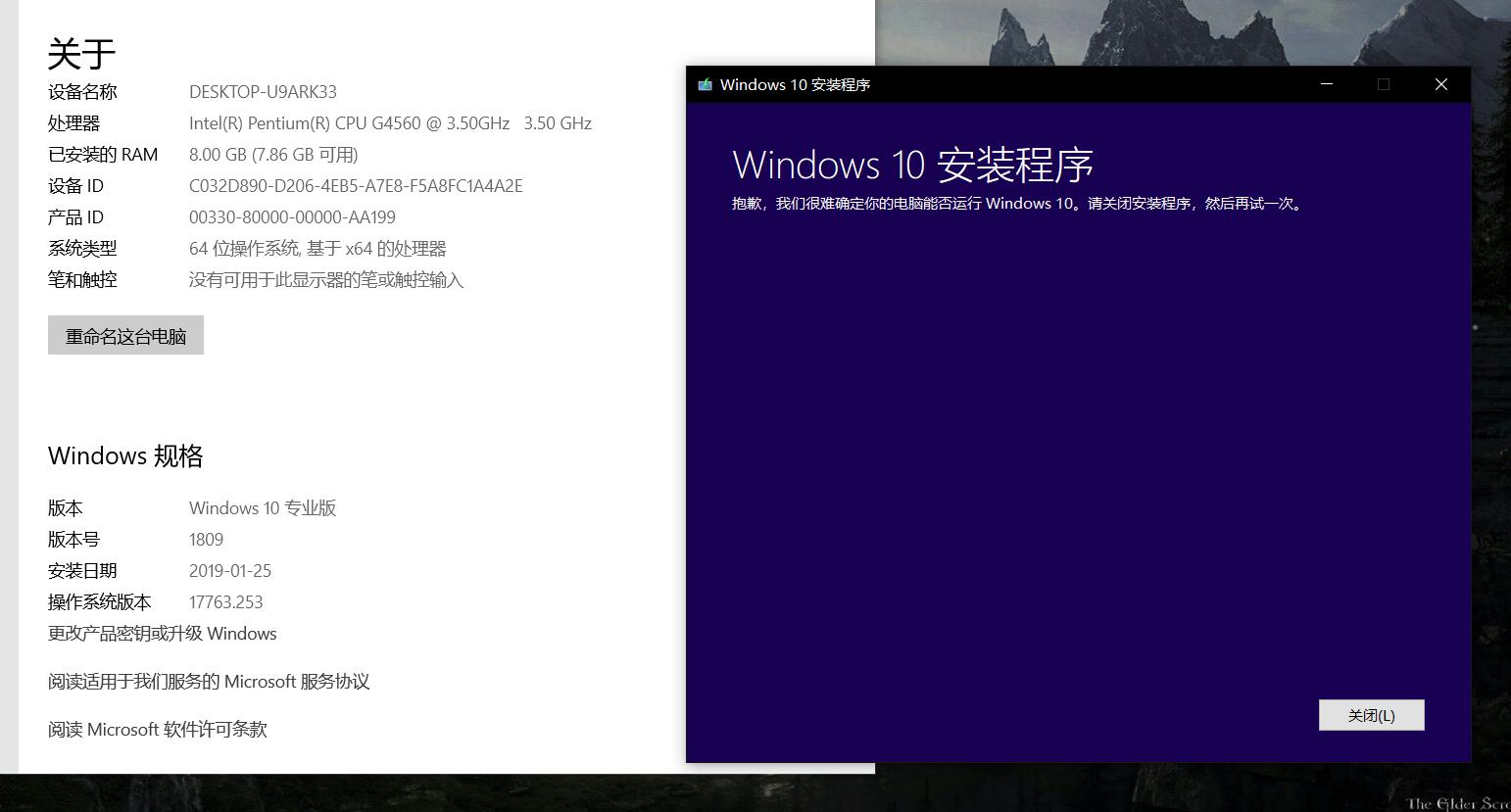Click the 安装日期 label
Screen dimensions: 1511x812
82,571
